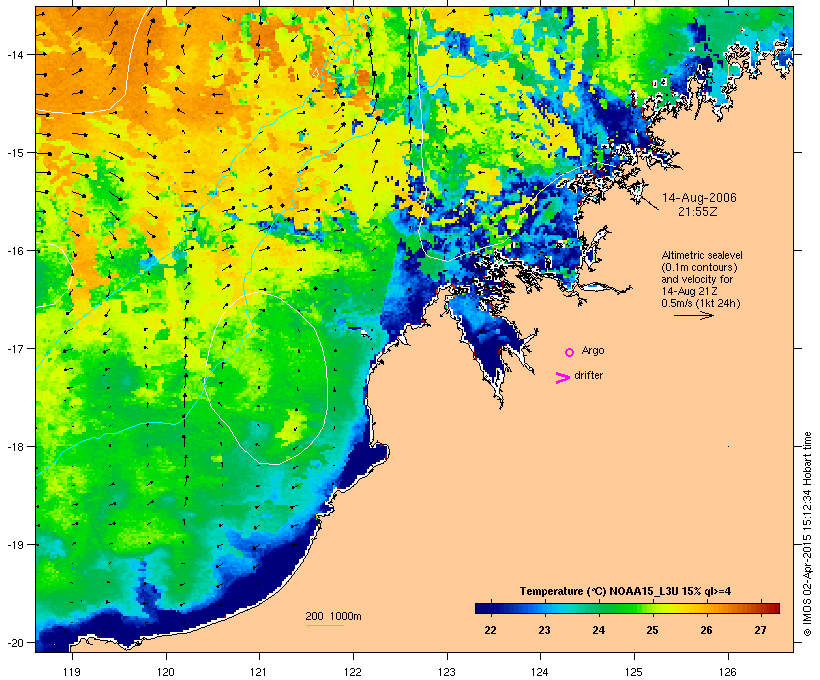Click the latitude axis label '-18'
Image resolution: width=820 pixels, height=680 pixels.
[x=14, y=447]
